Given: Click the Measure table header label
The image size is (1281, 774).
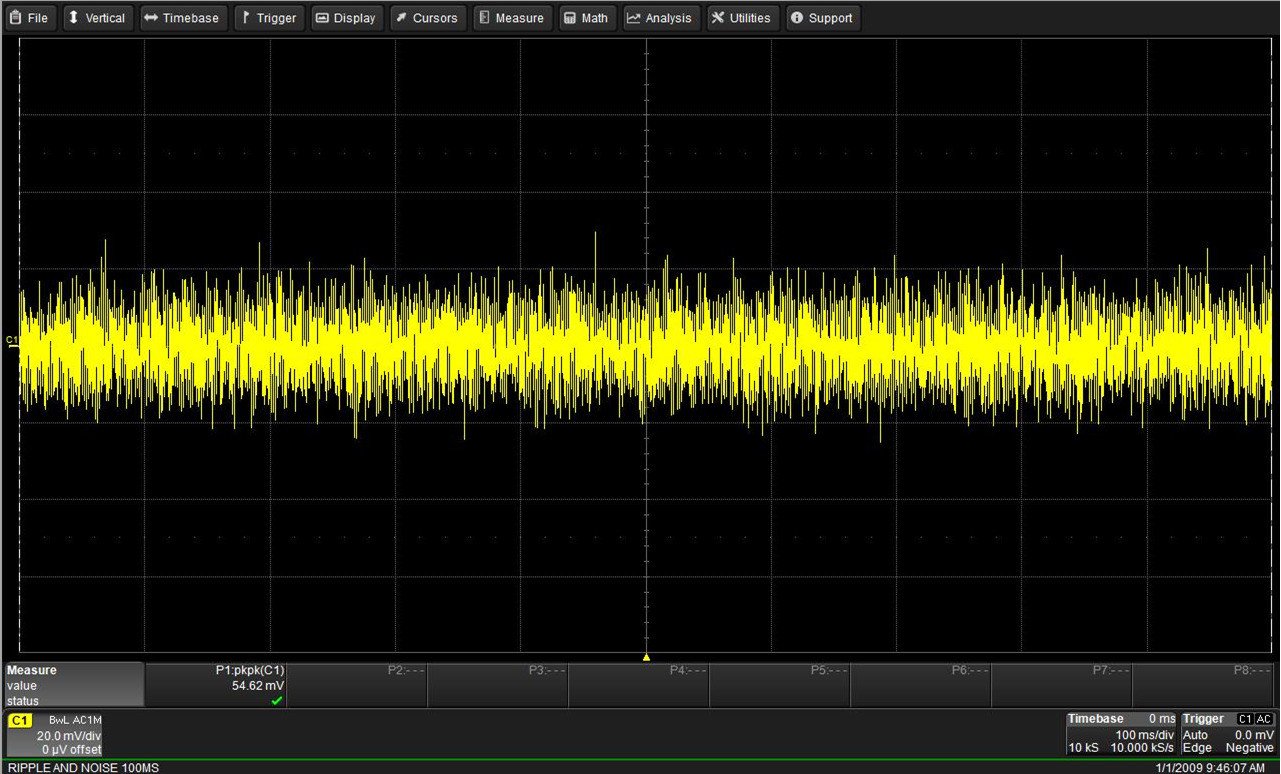Looking at the screenshot, I should pyautogui.click(x=32, y=670).
